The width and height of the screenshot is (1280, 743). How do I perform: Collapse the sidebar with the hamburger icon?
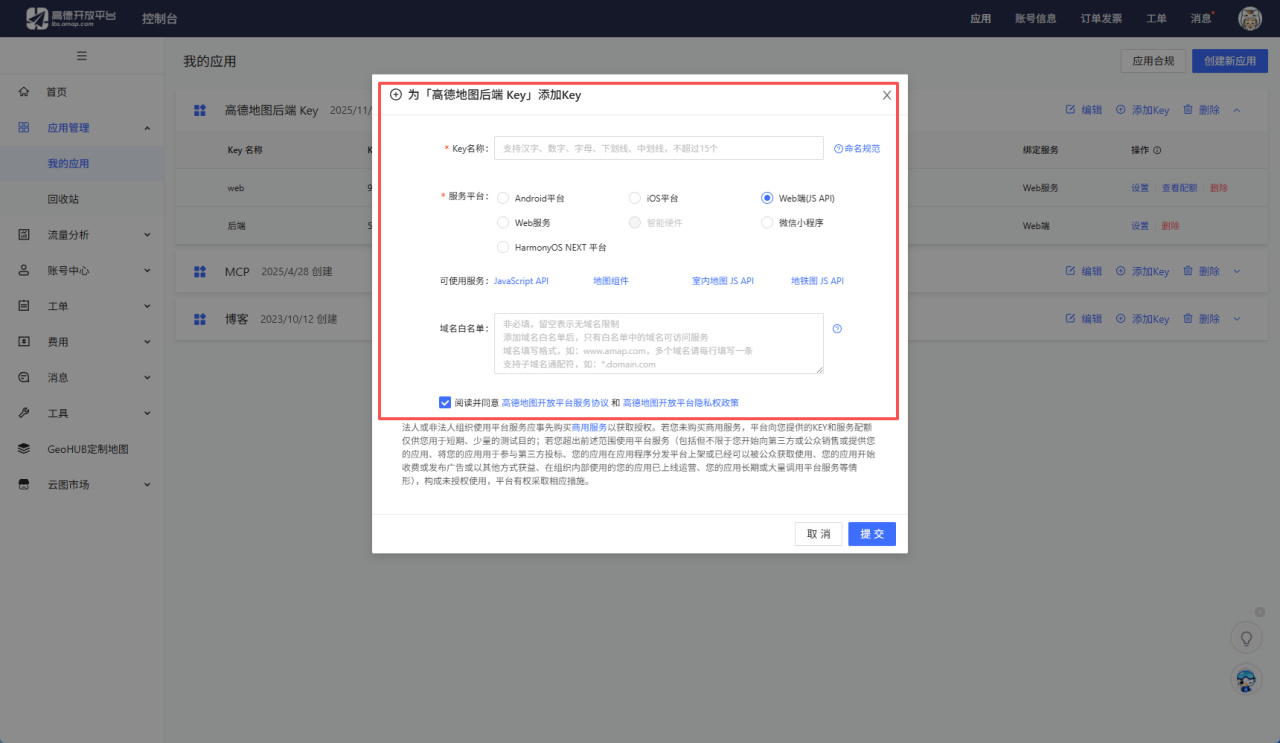82,56
